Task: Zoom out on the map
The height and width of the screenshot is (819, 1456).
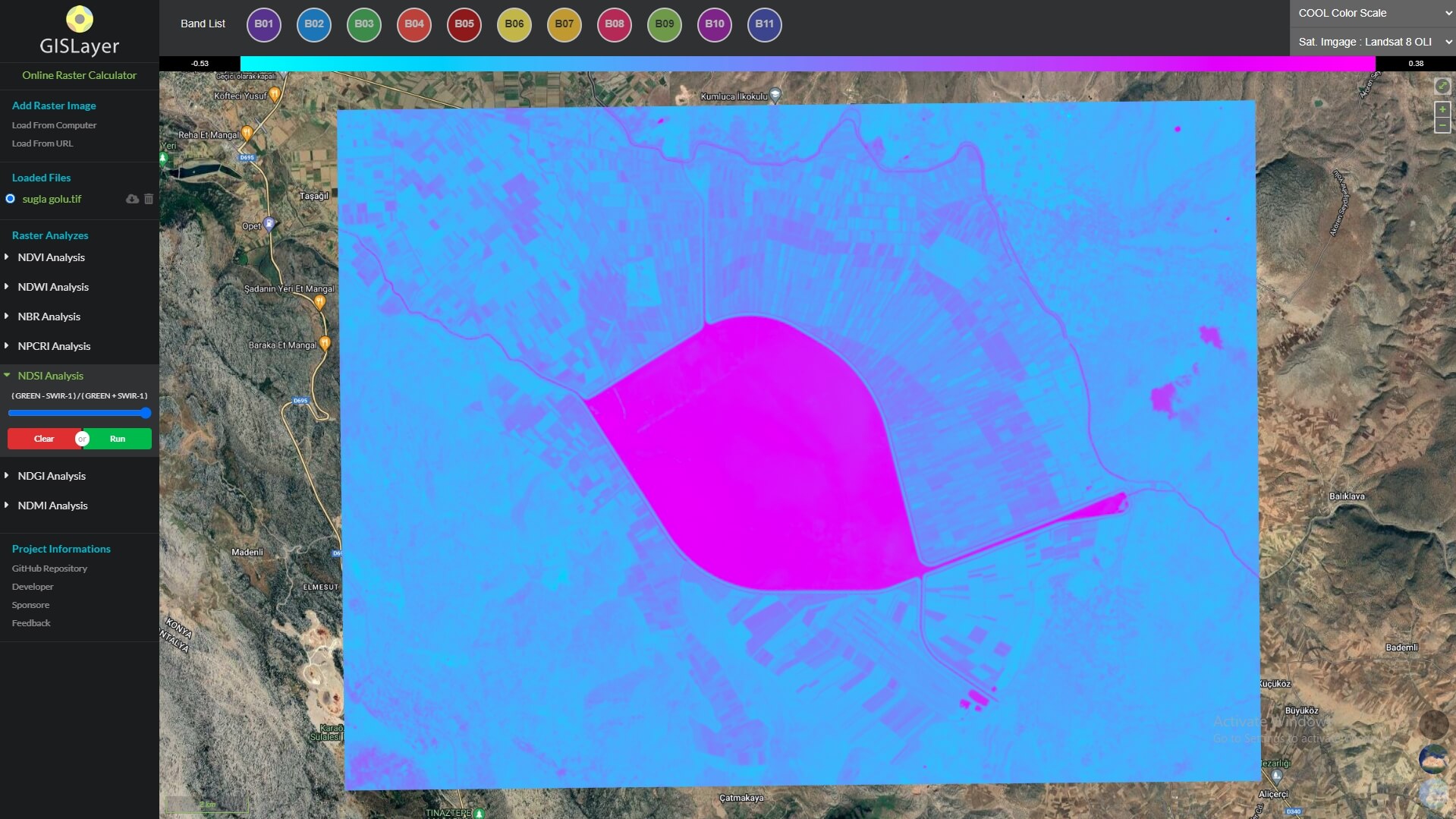Action: [x=1442, y=125]
